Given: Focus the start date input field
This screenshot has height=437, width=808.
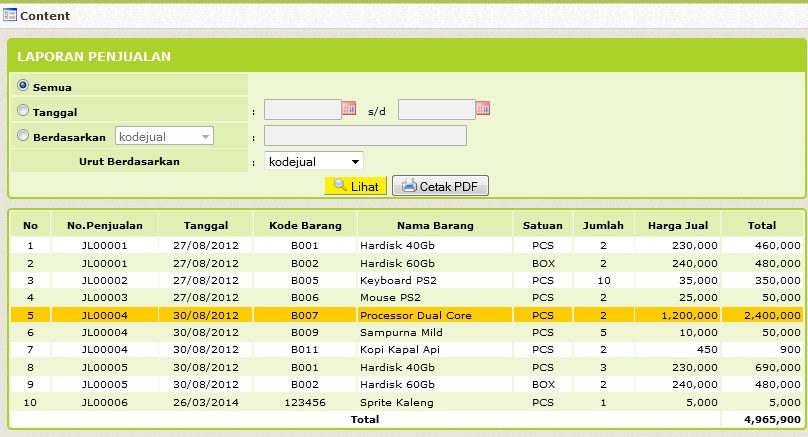Looking at the screenshot, I should coord(303,110).
